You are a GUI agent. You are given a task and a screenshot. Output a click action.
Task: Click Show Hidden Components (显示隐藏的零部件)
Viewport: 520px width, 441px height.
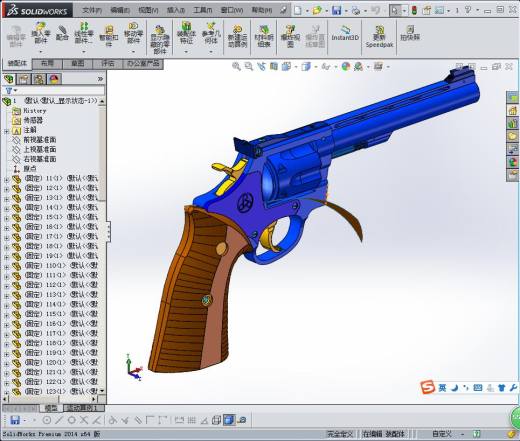pyautogui.click(x=160, y=39)
